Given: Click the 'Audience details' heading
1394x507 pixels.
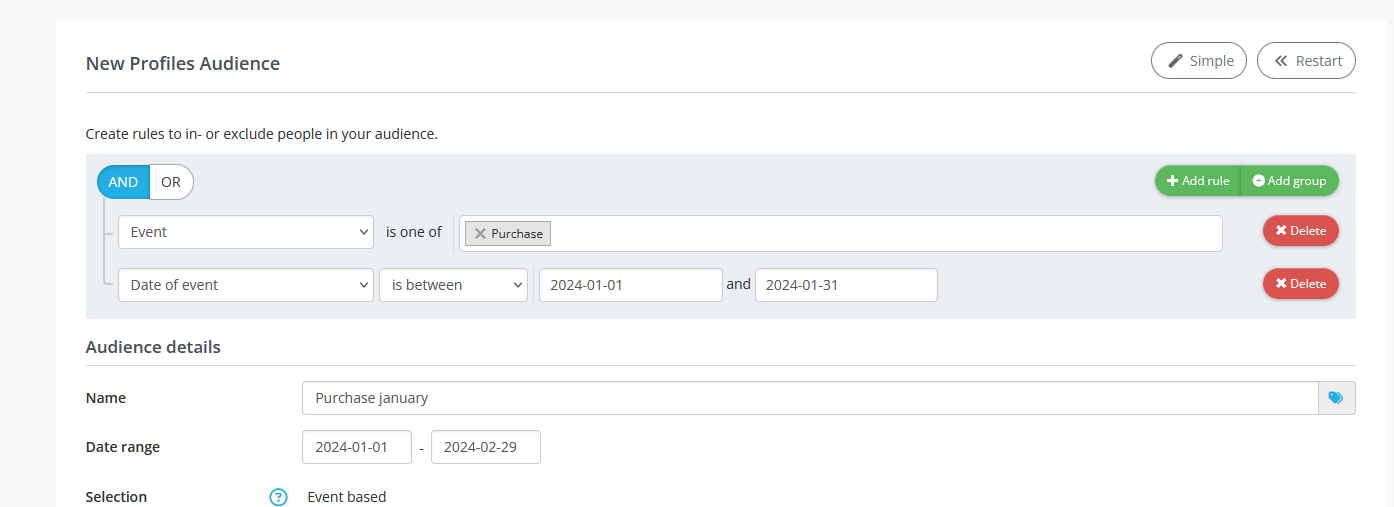Looking at the screenshot, I should point(153,347).
